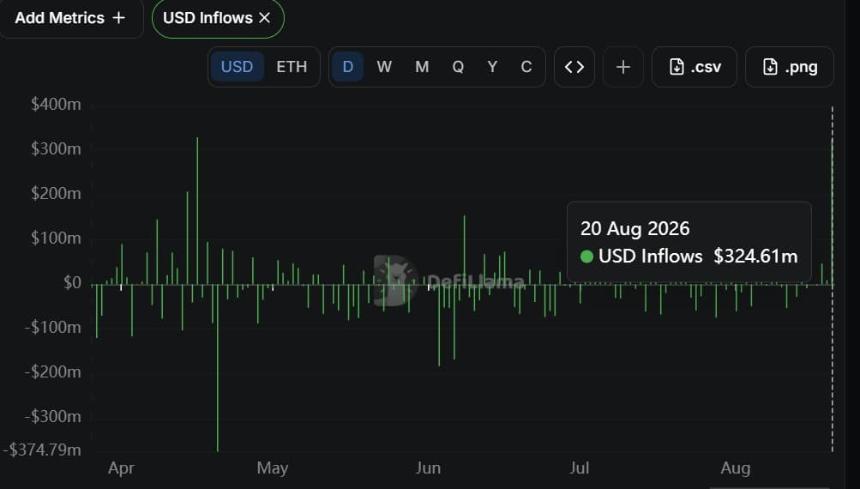Image resolution: width=860 pixels, height=489 pixels.
Task: Open the embed code icon
Action: coord(574,67)
